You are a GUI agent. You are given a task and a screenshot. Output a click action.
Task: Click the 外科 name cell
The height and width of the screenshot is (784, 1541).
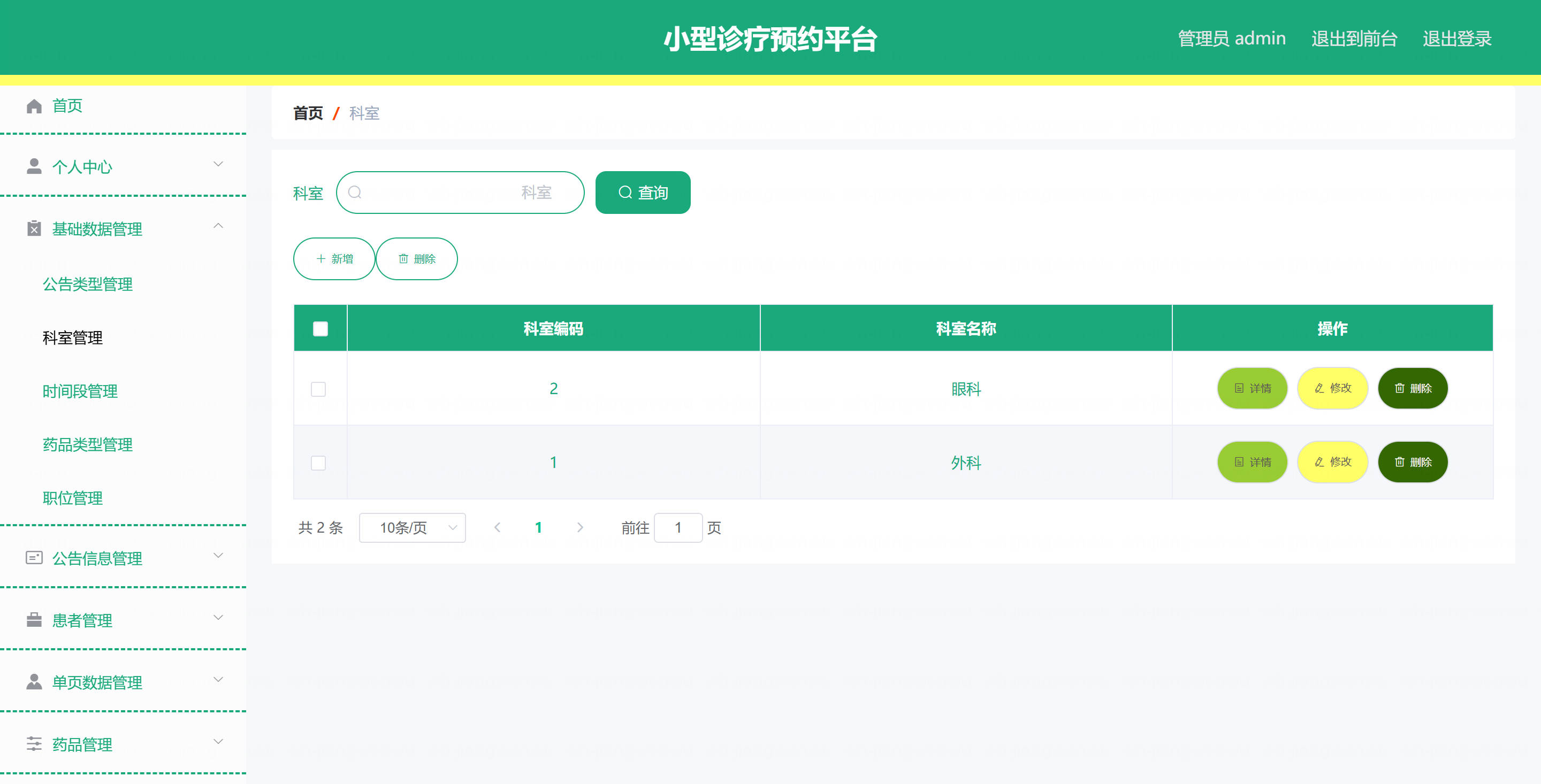[965, 462]
